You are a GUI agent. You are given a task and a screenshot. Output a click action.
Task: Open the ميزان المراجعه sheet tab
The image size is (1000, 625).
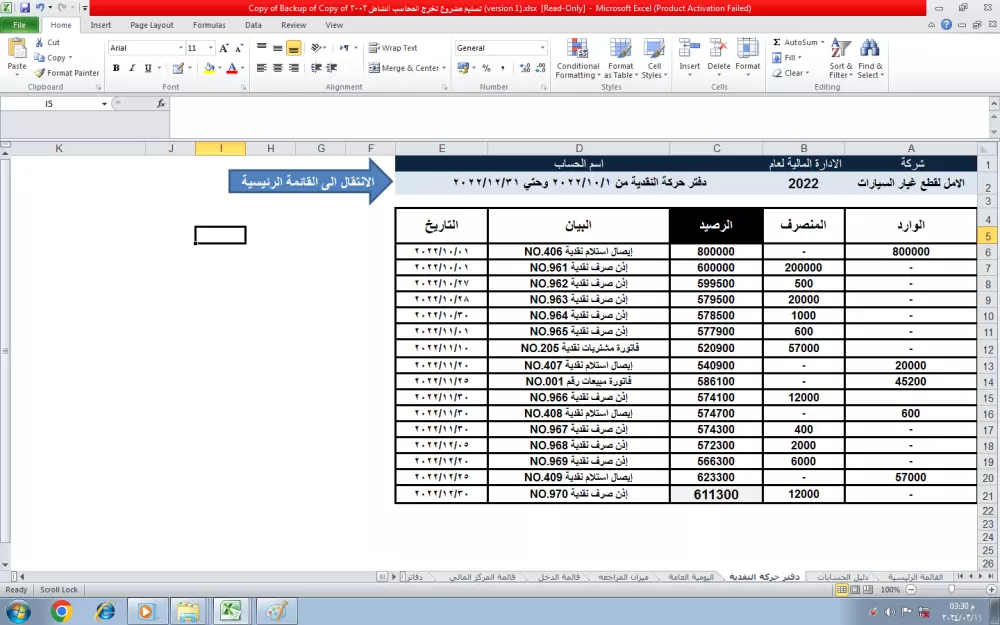623,577
